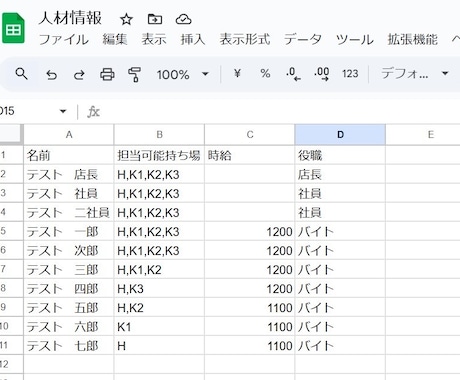The image size is (460, 380).
Task: Open the デフォ... font dropdown
Action: pos(415,74)
